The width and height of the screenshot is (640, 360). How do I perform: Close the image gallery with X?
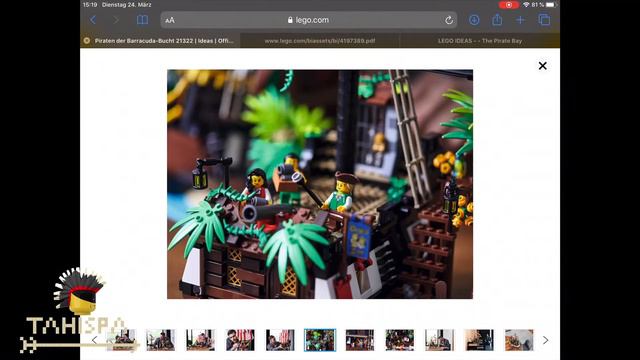[542, 66]
